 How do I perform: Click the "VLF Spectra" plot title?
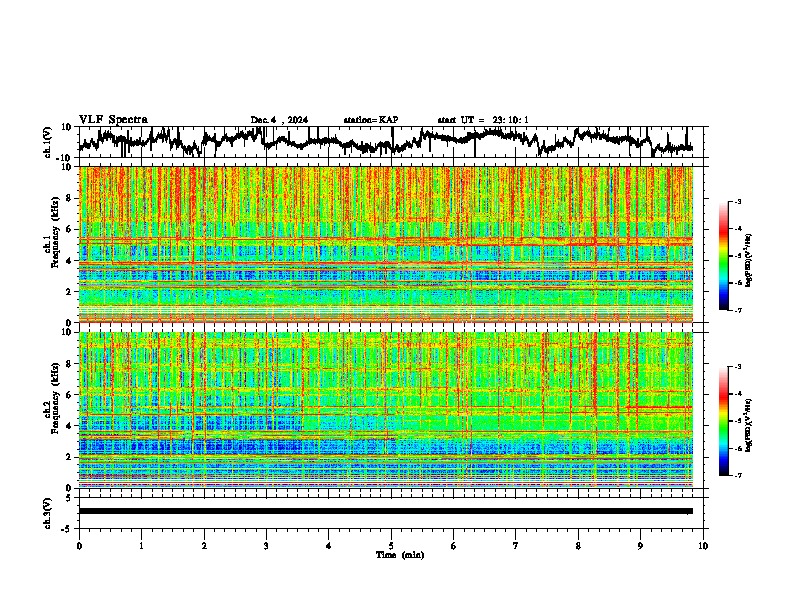click(113, 120)
